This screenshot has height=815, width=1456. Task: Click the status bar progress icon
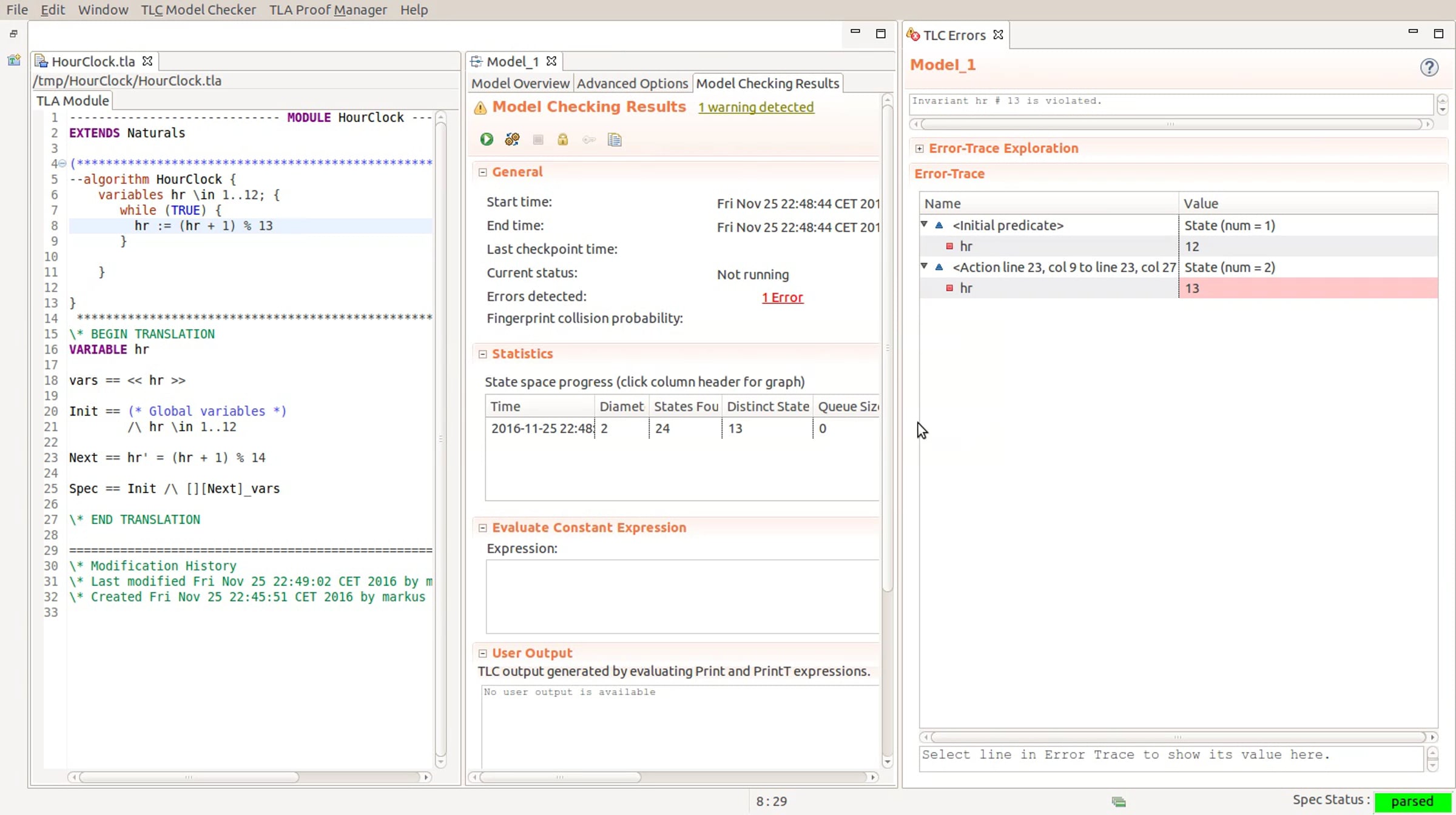click(x=1119, y=802)
